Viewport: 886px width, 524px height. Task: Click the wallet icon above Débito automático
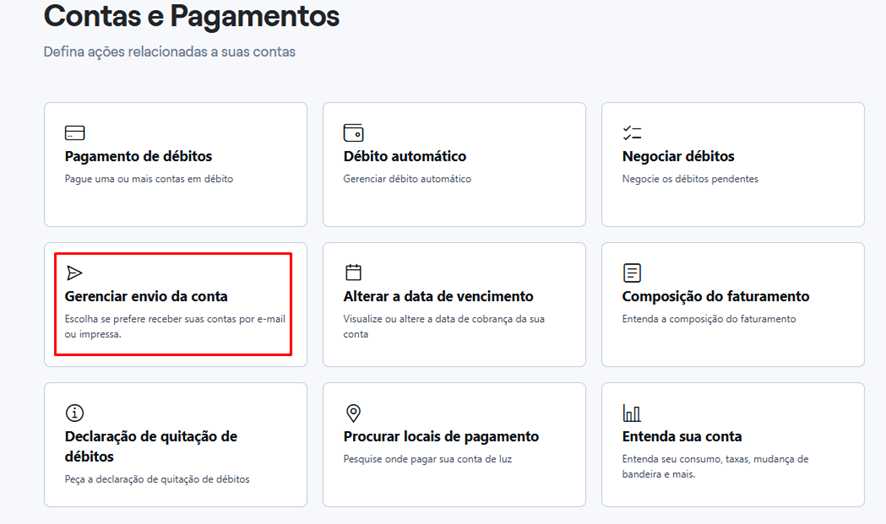click(353, 133)
